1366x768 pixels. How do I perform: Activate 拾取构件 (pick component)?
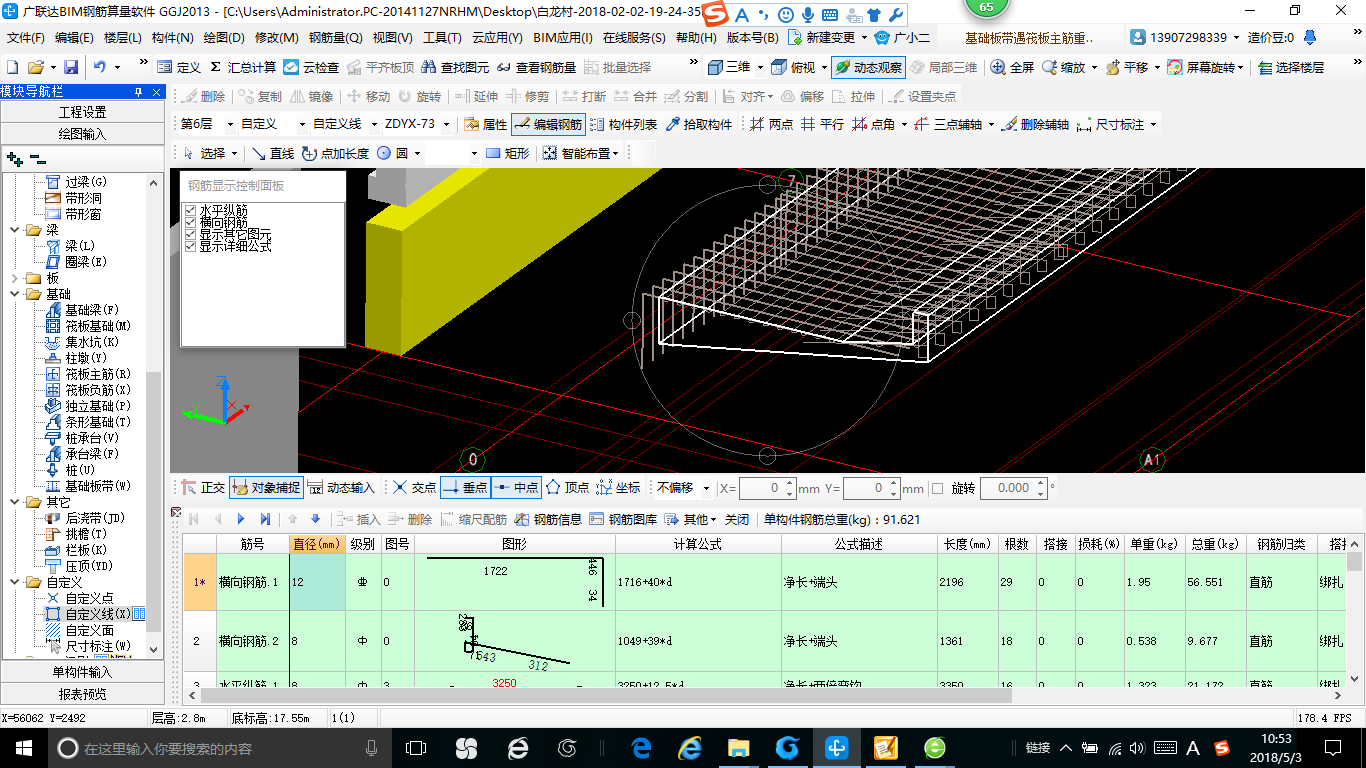698,124
